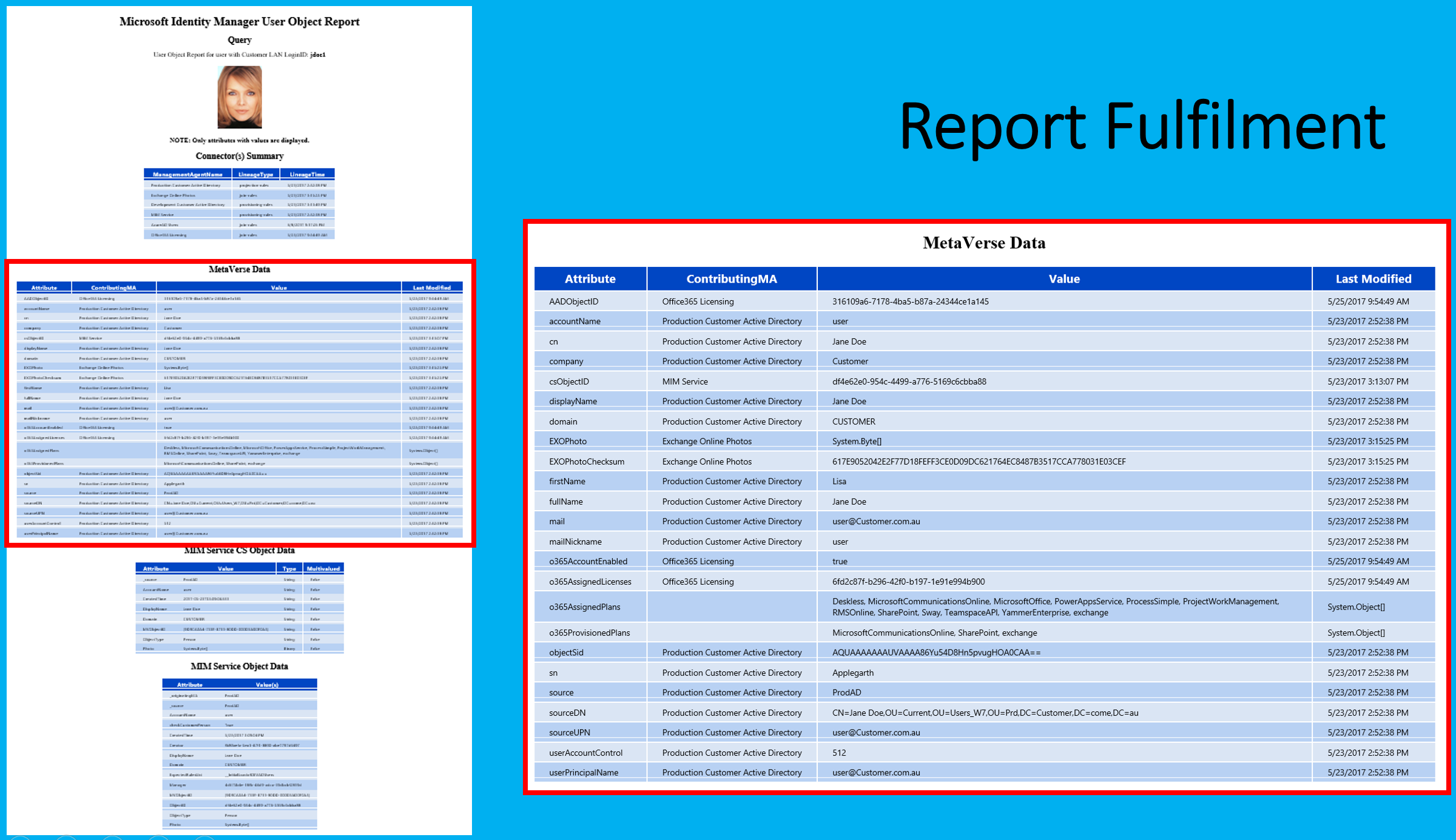Screen dimensions: 1456x840
Task: Click the 'Connector(s) Summary' heading
Action: pyautogui.click(x=239, y=156)
